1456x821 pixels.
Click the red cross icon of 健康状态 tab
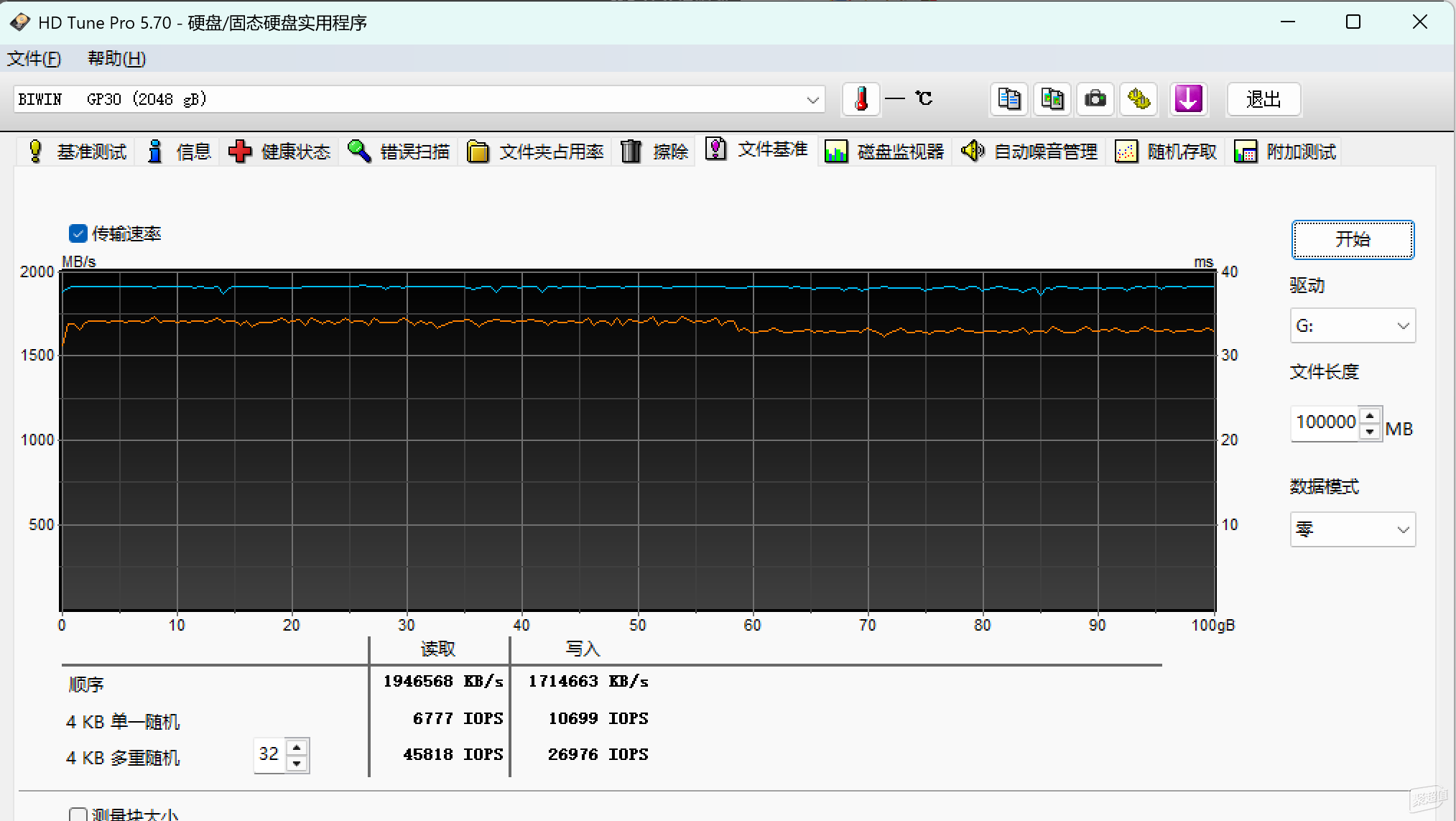point(240,152)
